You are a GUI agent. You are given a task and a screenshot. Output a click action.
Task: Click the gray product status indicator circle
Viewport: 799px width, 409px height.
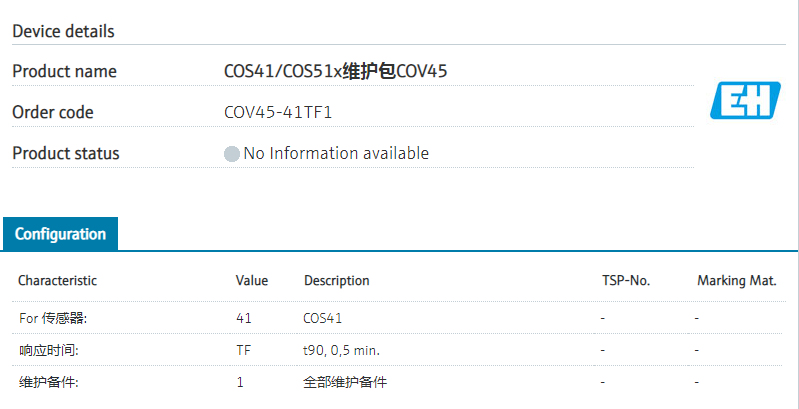(x=232, y=154)
